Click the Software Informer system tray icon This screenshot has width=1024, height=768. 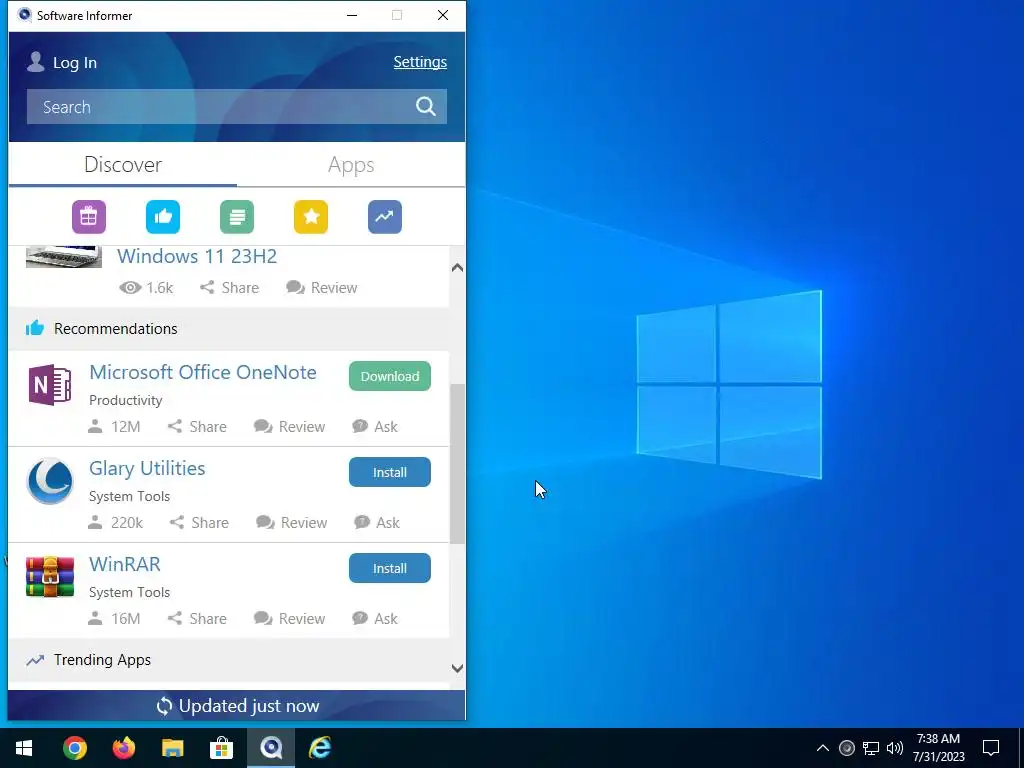[846, 748]
